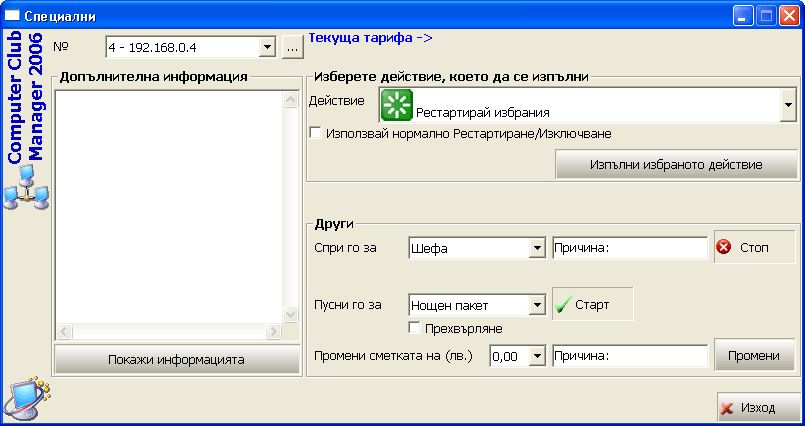Click the info area scroll up arrow

[291, 100]
